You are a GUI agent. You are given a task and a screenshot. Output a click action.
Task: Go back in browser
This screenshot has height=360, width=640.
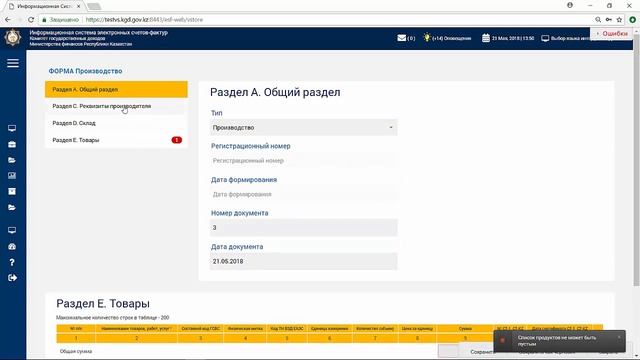7,20
